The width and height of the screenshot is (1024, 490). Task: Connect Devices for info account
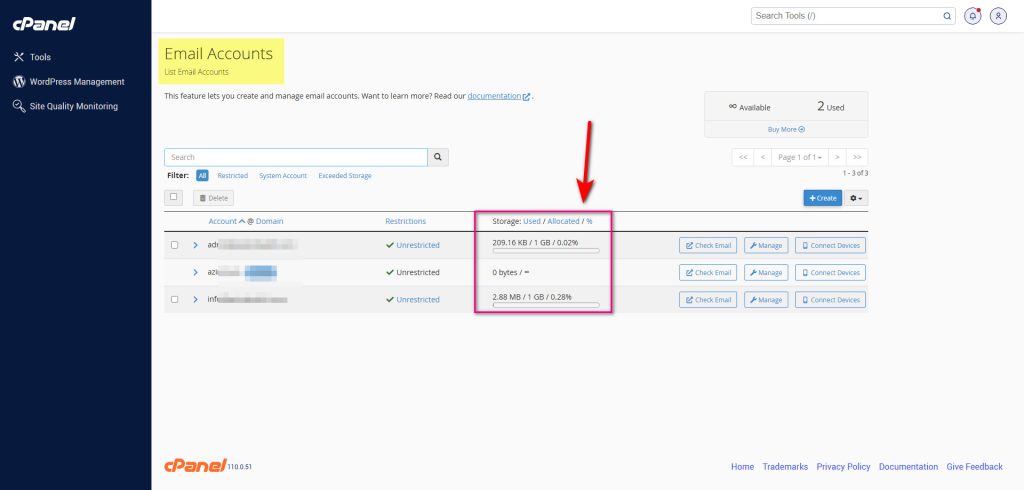(x=831, y=300)
